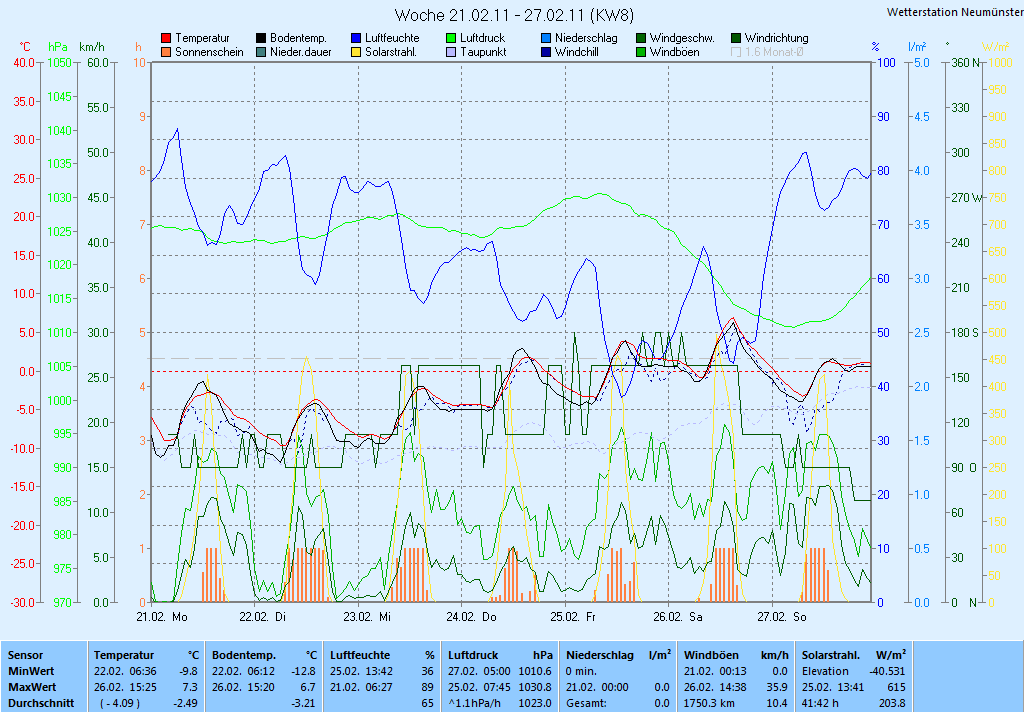Click the Bodentemp. column header in the table

244,655
